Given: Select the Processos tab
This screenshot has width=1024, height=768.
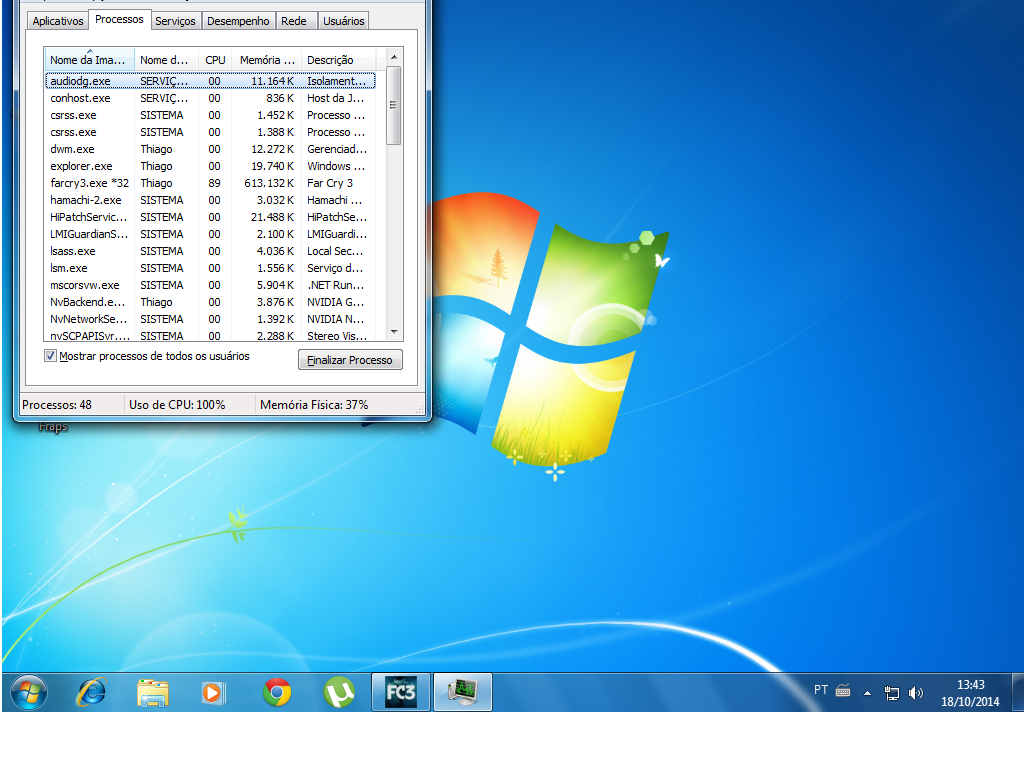Looking at the screenshot, I should click(119, 20).
